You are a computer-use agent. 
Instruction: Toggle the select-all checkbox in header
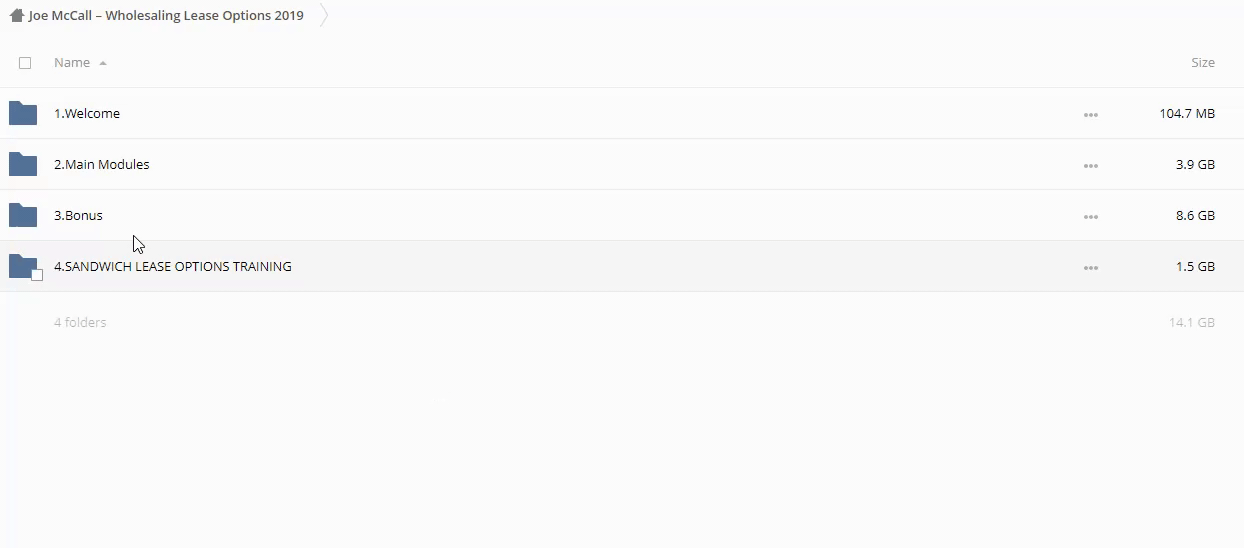point(25,63)
